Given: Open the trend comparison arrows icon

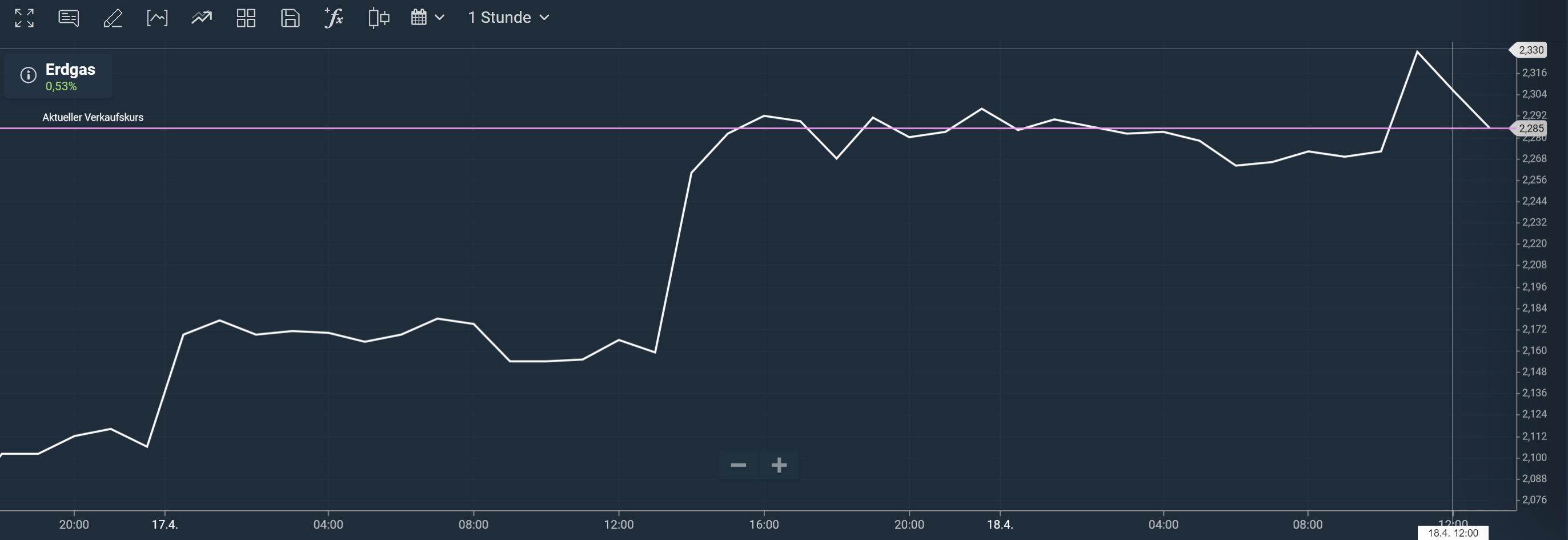Looking at the screenshot, I should pos(202,18).
